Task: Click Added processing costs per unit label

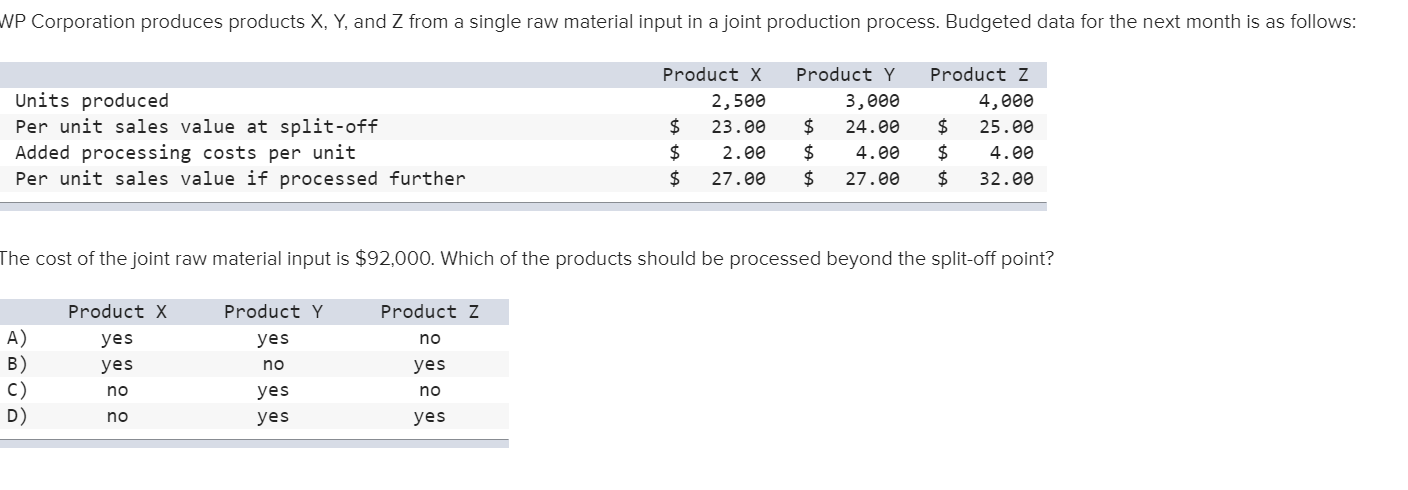Action: coord(186,153)
